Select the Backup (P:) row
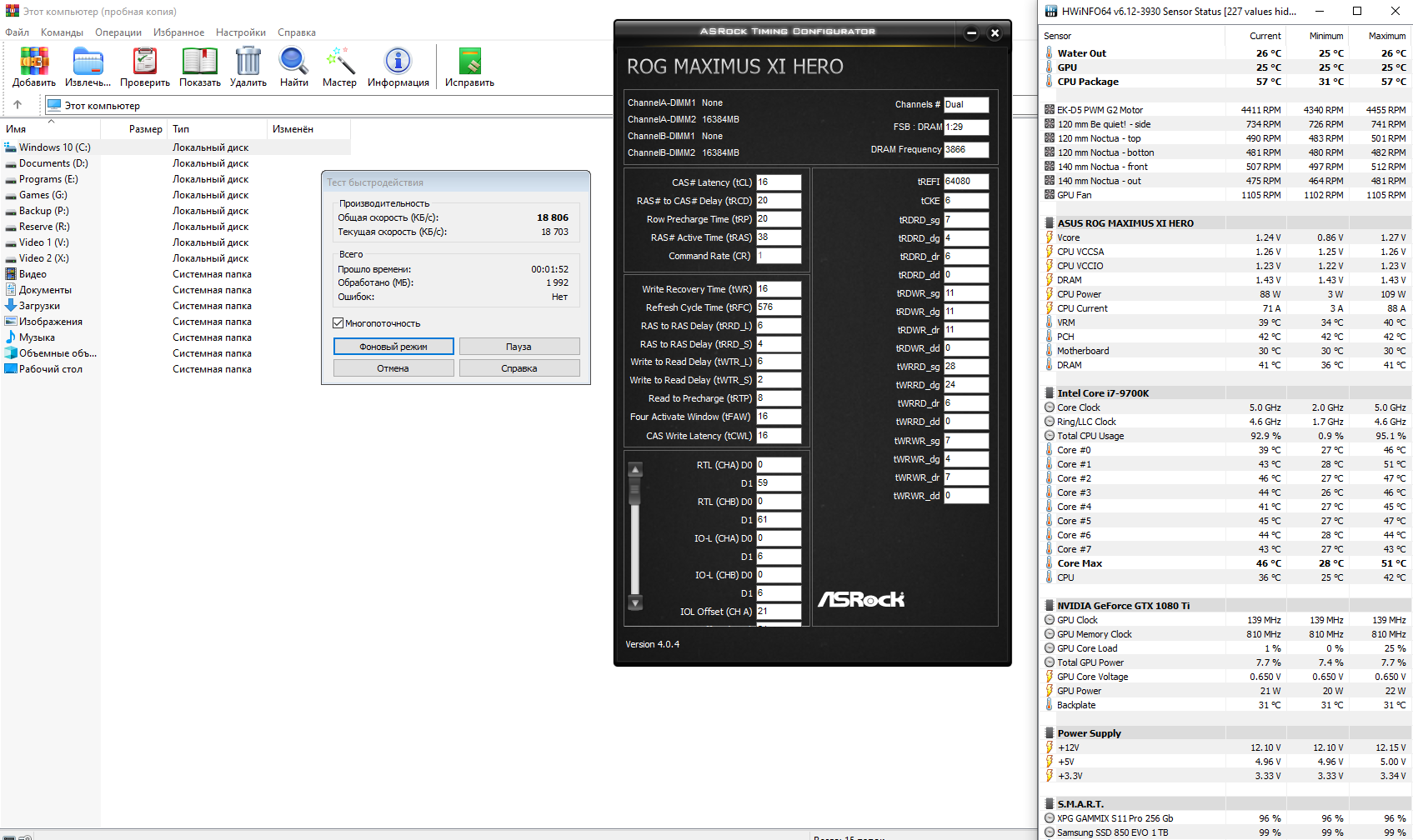Screen dimensions: 1413x840 175,211
